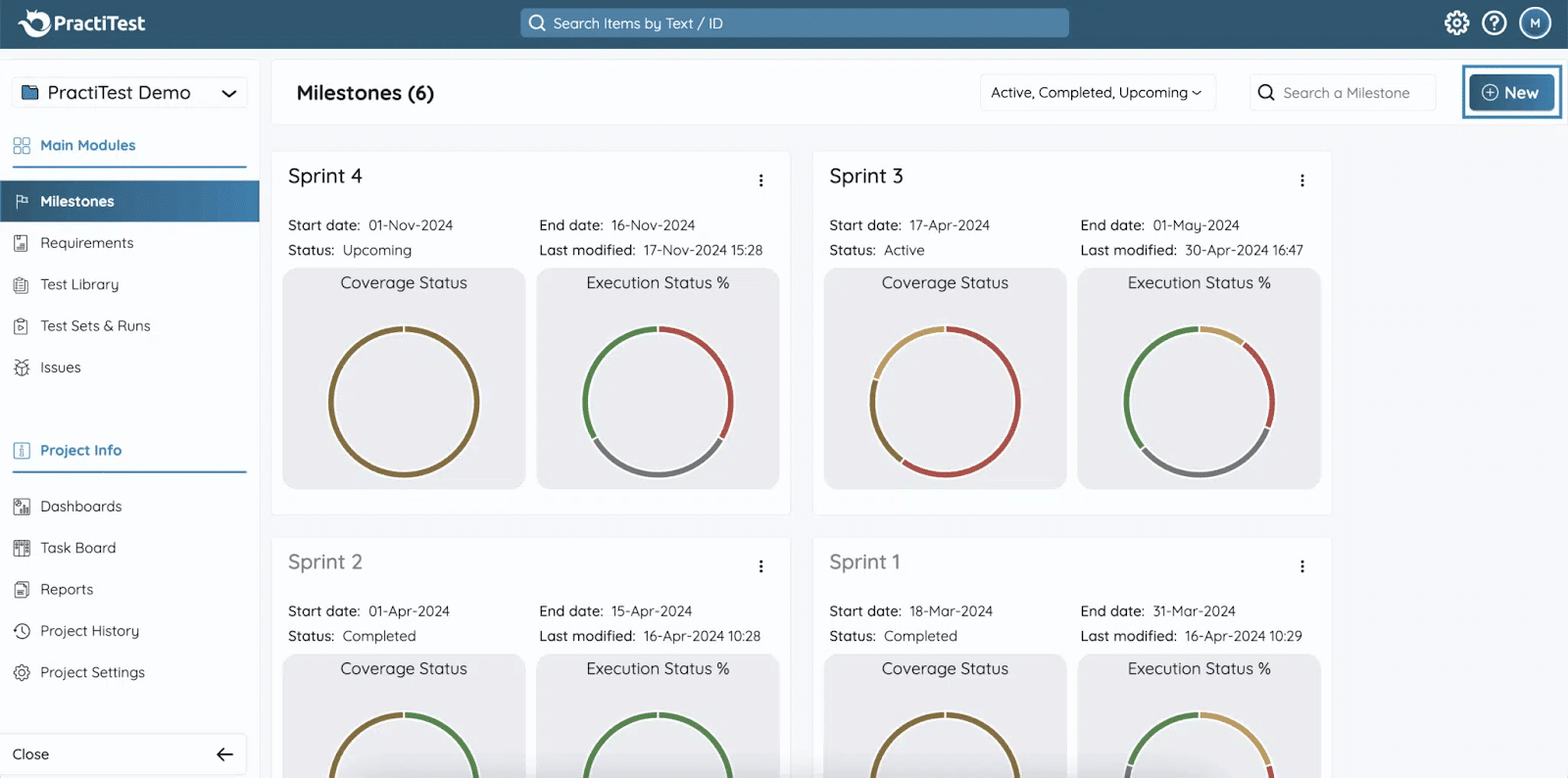Click the help question mark icon
The height and width of the screenshot is (778, 1568).
(1494, 23)
